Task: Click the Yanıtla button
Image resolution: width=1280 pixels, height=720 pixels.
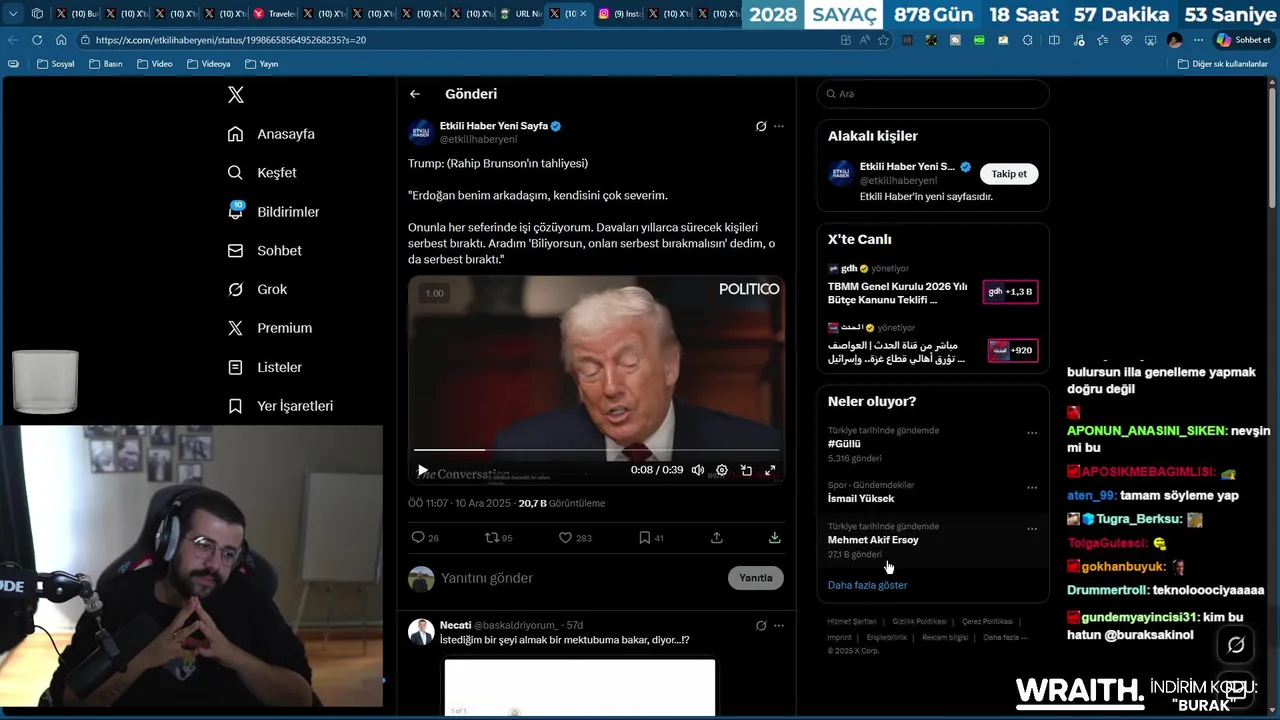Action: [x=756, y=578]
